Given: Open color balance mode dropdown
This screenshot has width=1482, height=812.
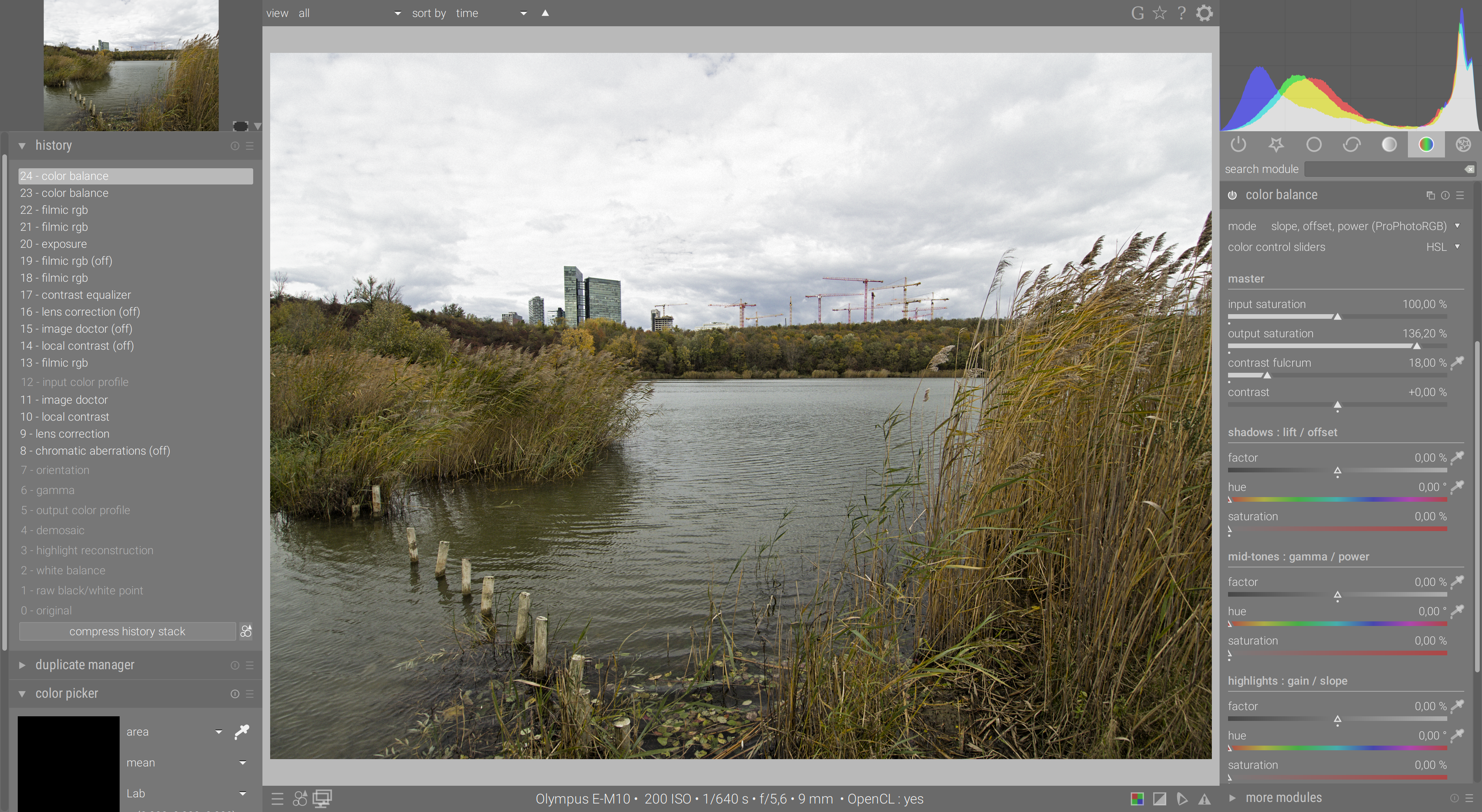Looking at the screenshot, I should pos(1345,226).
